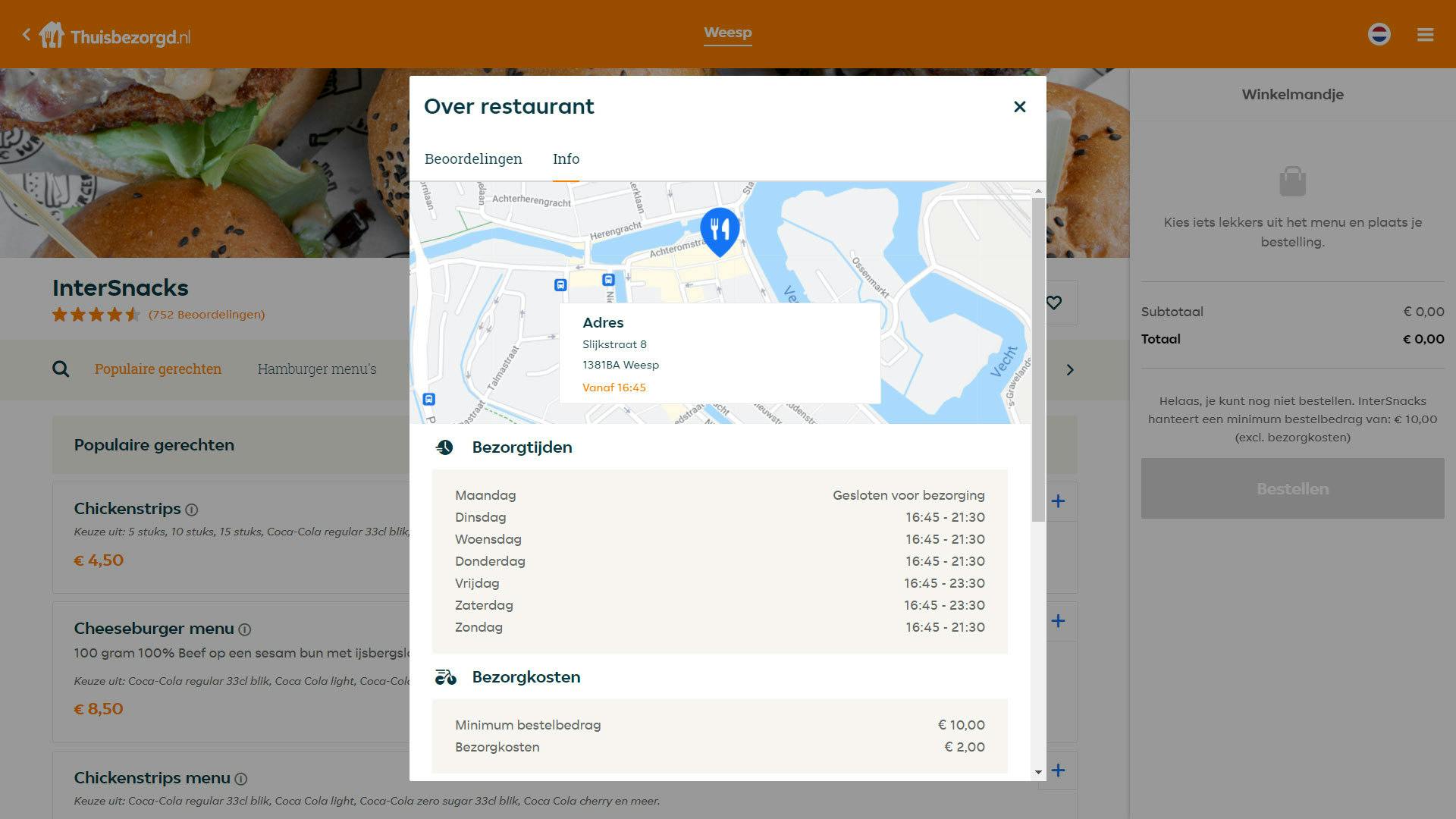
Task: Expand categories with right chevron
Action: click(x=1070, y=370)
